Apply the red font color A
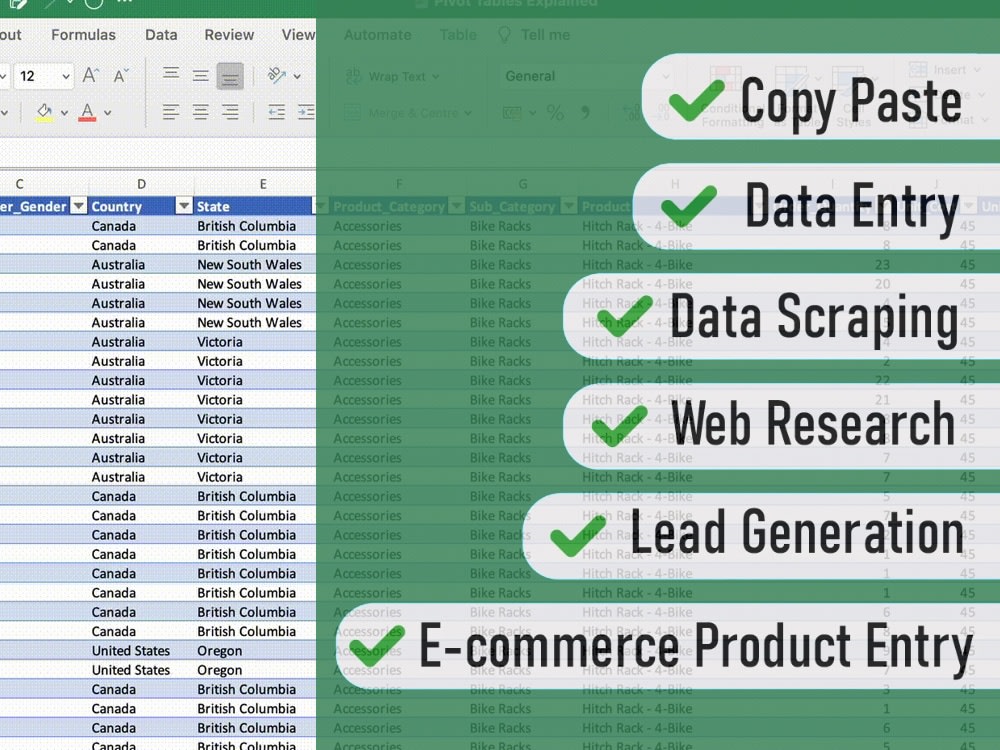 (87, 112)
